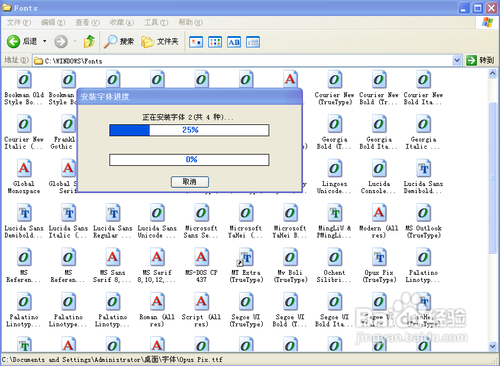Open the Back button history dropdown
This screenshot has height=366, width=500.
pyautogui.click(x=44, y=42)
